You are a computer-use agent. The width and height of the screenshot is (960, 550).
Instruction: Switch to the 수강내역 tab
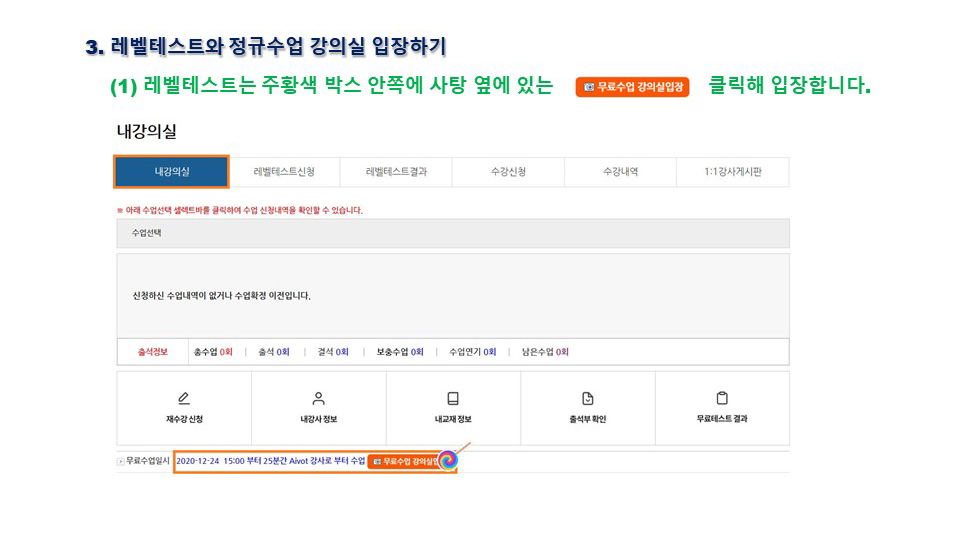point(620,172)
